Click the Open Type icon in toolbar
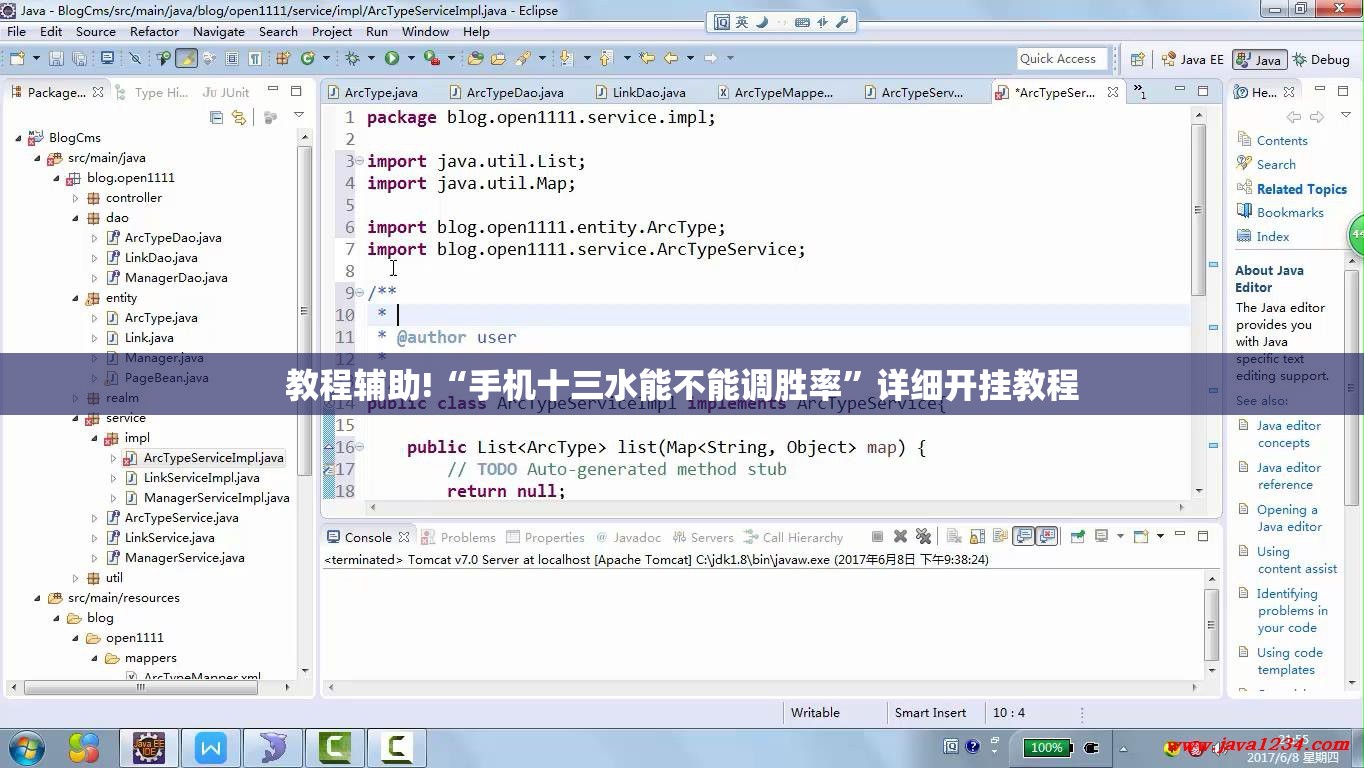 (476, 59)
